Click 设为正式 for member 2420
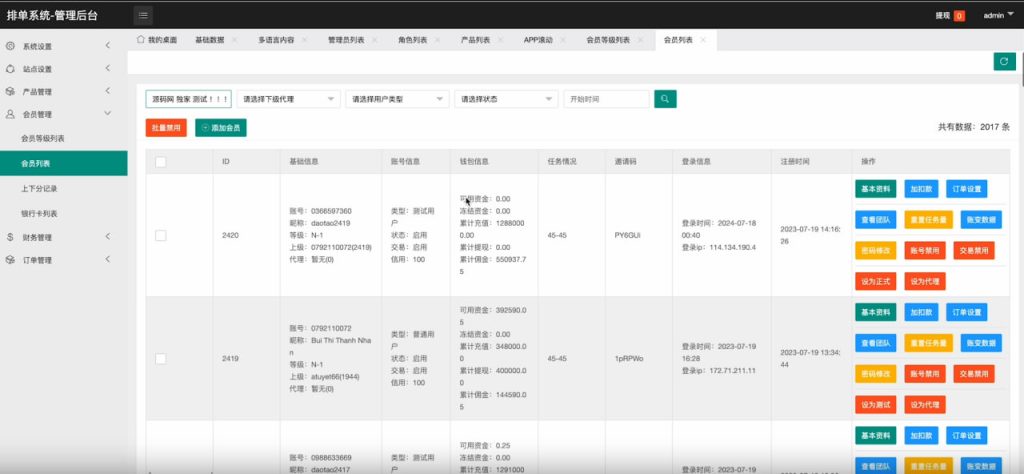Screen dimensions: 1024x474 tap(876, 281)
